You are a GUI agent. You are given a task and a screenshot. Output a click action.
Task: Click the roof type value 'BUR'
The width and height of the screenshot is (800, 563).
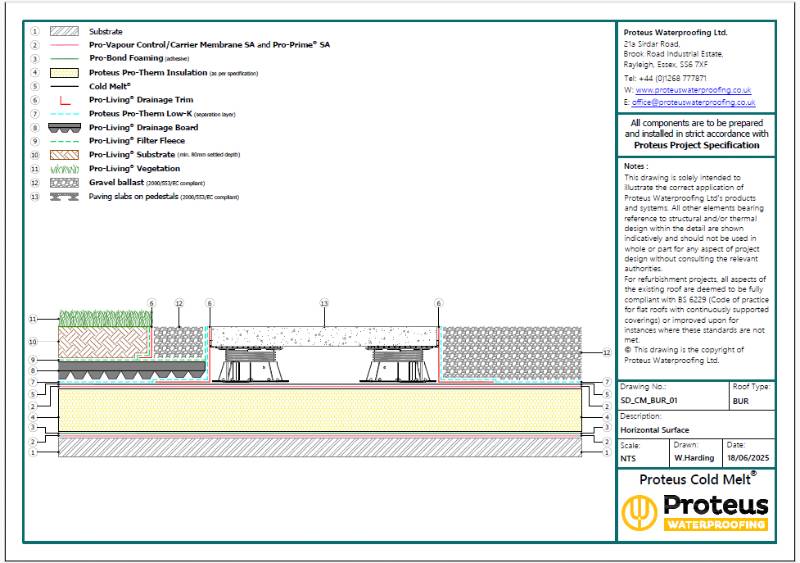pyautogui.click(x=741, y=401)
